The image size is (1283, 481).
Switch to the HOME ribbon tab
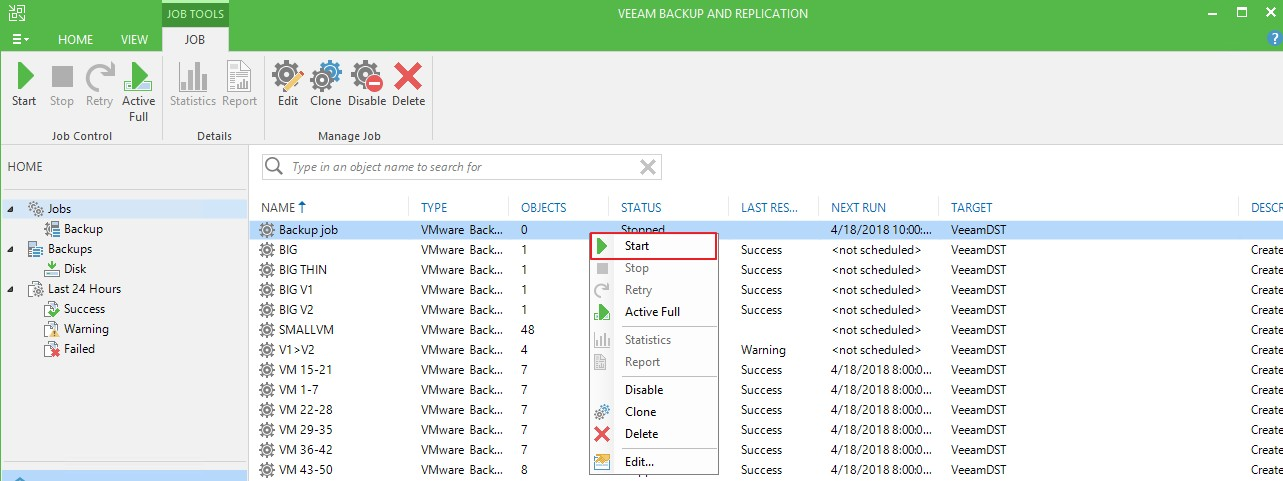pos(75,40)
